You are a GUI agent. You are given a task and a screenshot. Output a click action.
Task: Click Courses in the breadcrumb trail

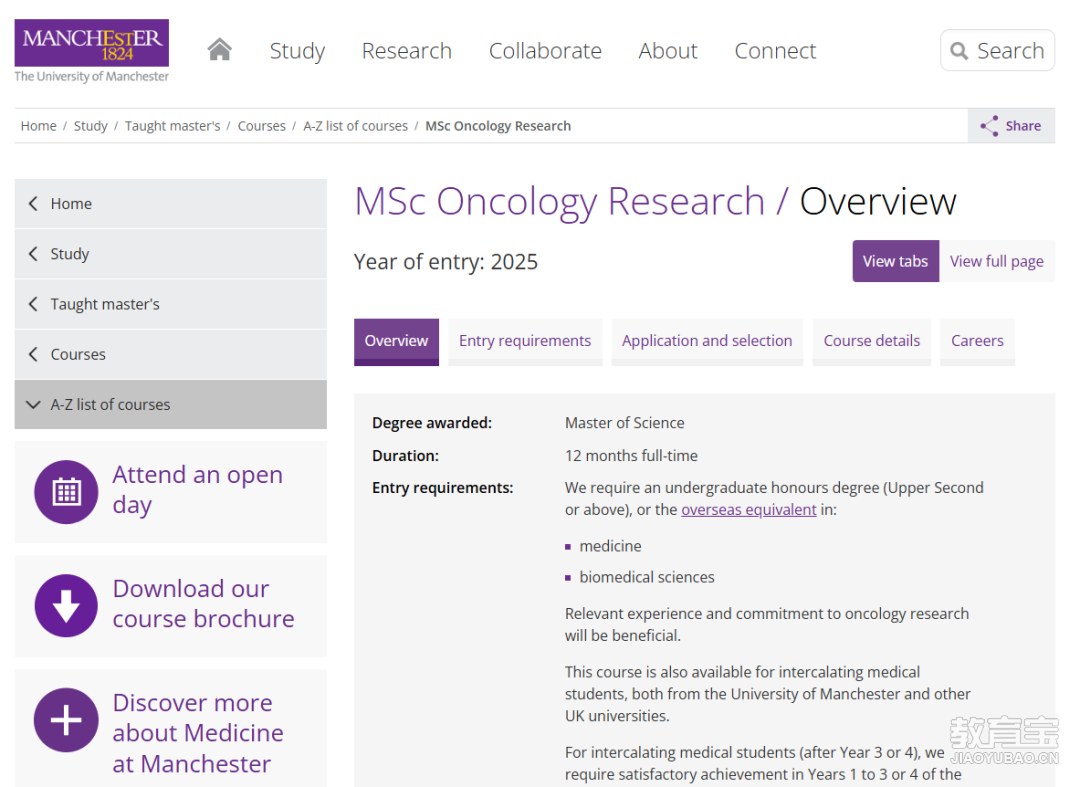coord(262,126)
